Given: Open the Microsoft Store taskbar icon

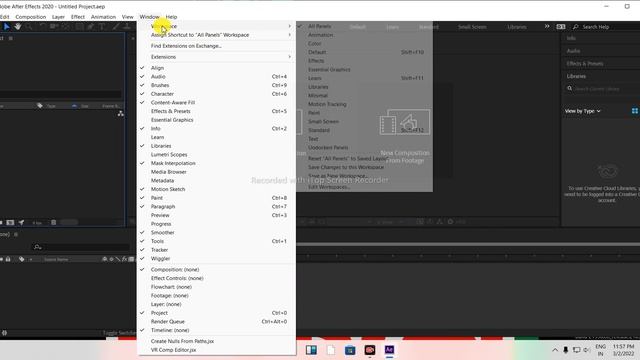Looking at the screenshot, I should pos(350,350).
